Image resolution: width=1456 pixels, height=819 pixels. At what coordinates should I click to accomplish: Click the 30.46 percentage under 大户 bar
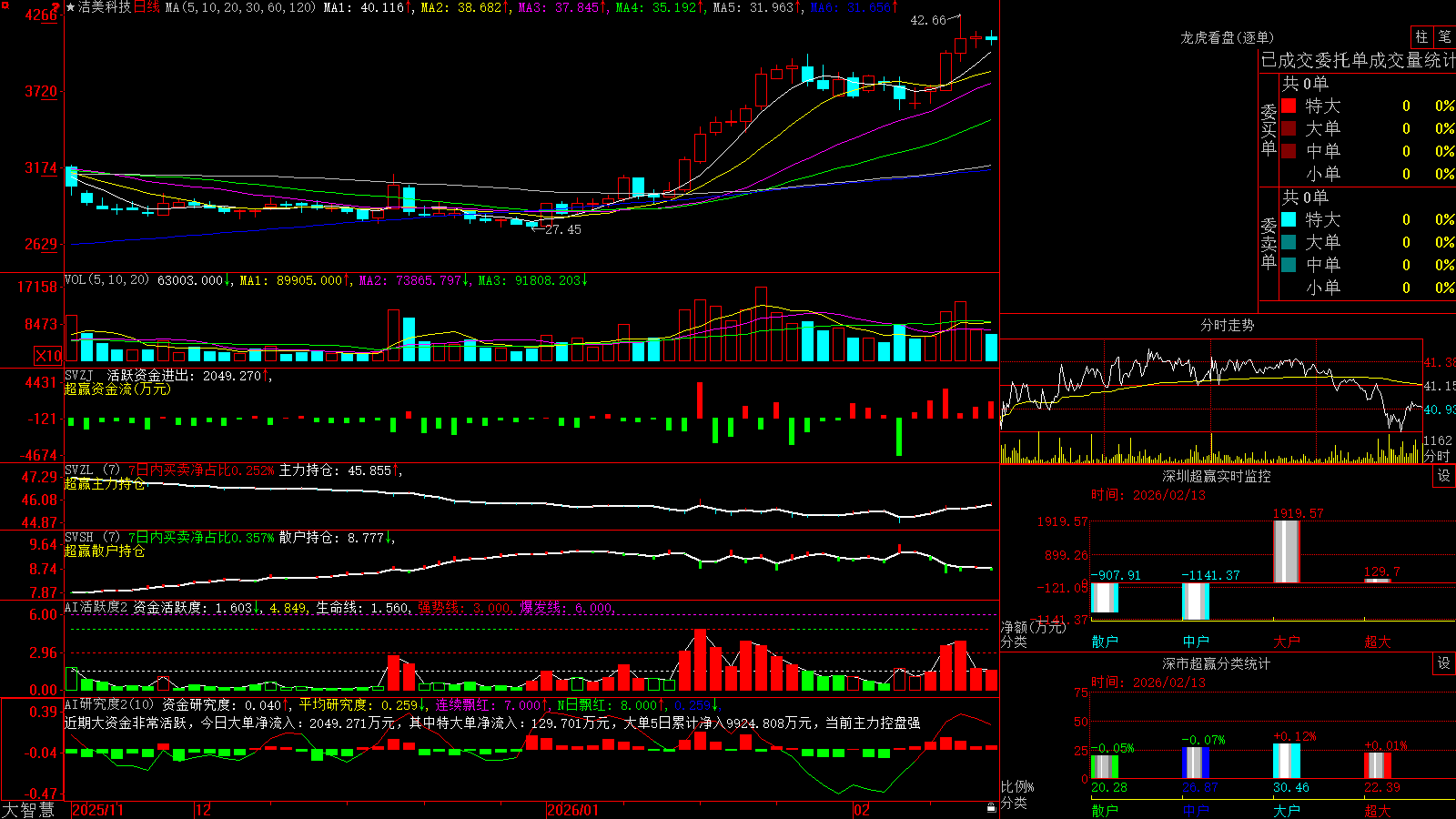(x=1291, y=787)
